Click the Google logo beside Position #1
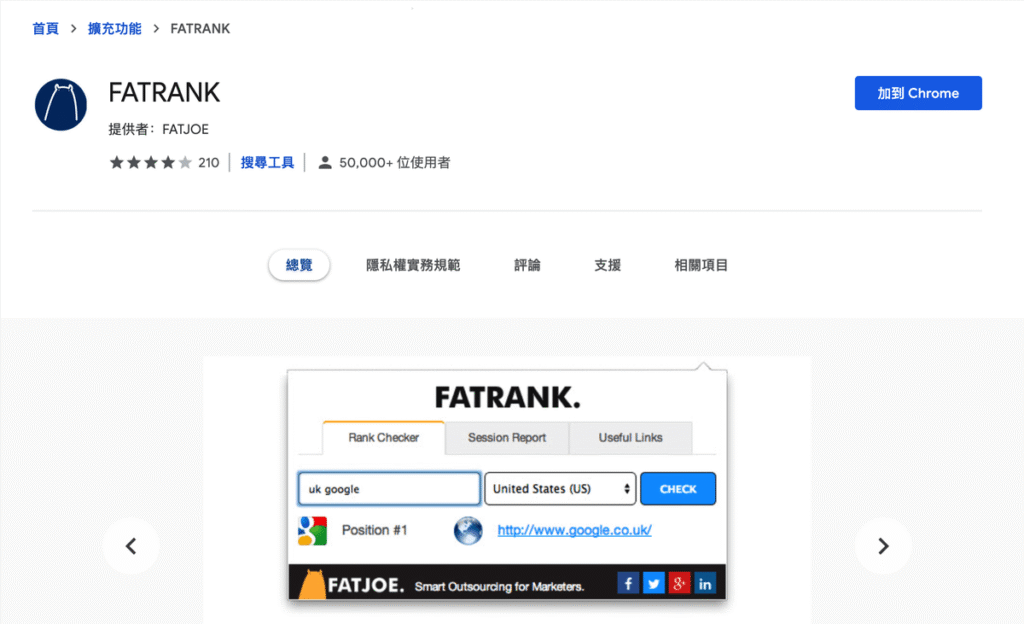Image resolution: width=1024 pixels, height=624 pixels. (x=312, y=531)
